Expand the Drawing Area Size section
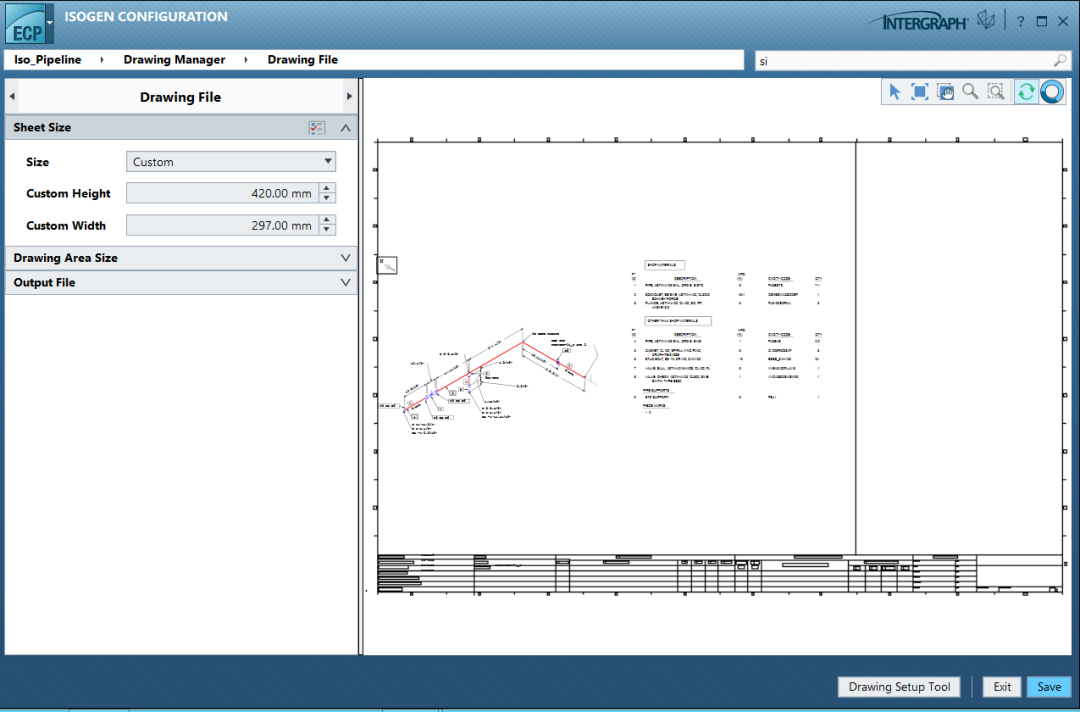Image resolution: width=1080 pixels, height=712 pixels. pyautogui.click(x=345, y=258)
